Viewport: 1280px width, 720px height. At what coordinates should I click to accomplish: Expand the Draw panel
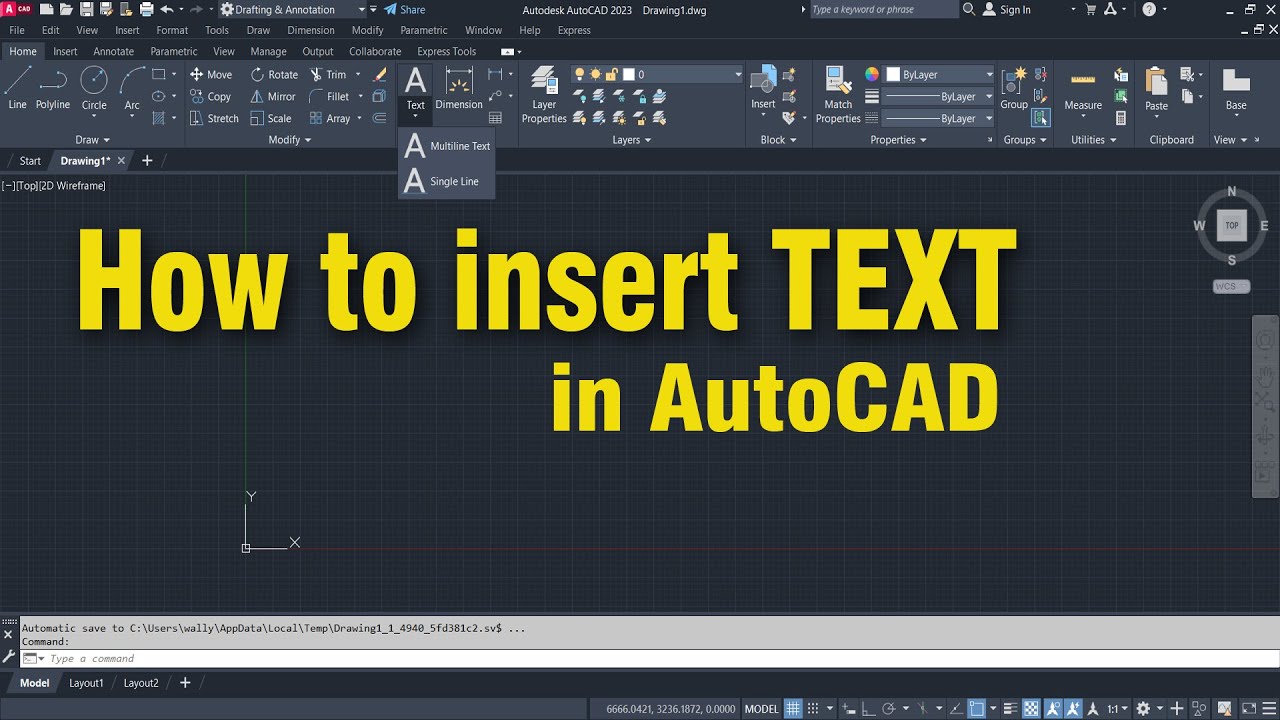92,140
